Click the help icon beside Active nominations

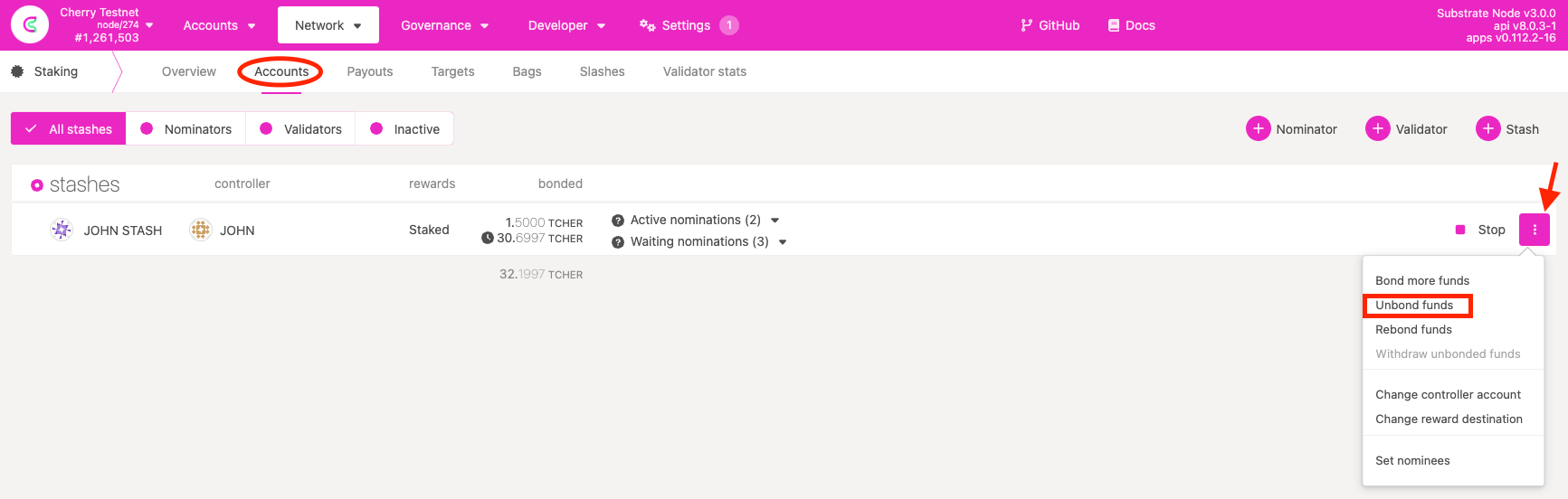point(618,221)
